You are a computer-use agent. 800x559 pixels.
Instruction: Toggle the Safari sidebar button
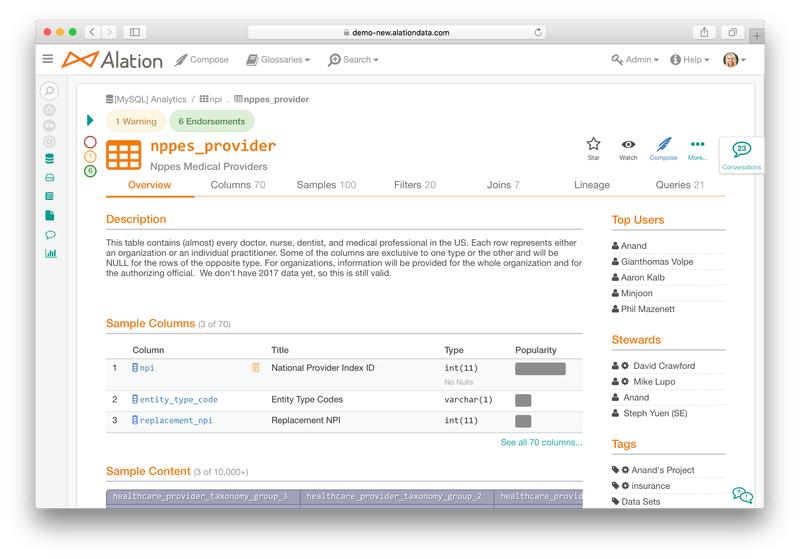(x=135, y=32)
